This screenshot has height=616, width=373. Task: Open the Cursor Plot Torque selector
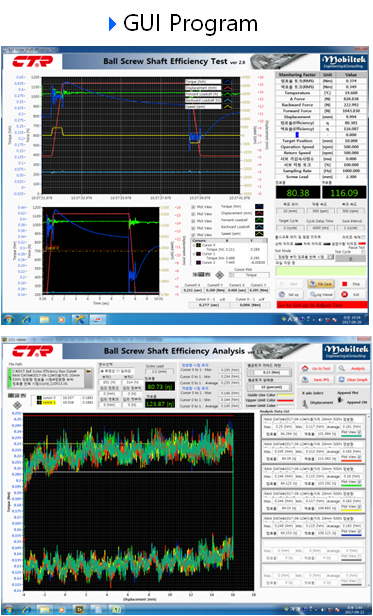click(249, 275)
